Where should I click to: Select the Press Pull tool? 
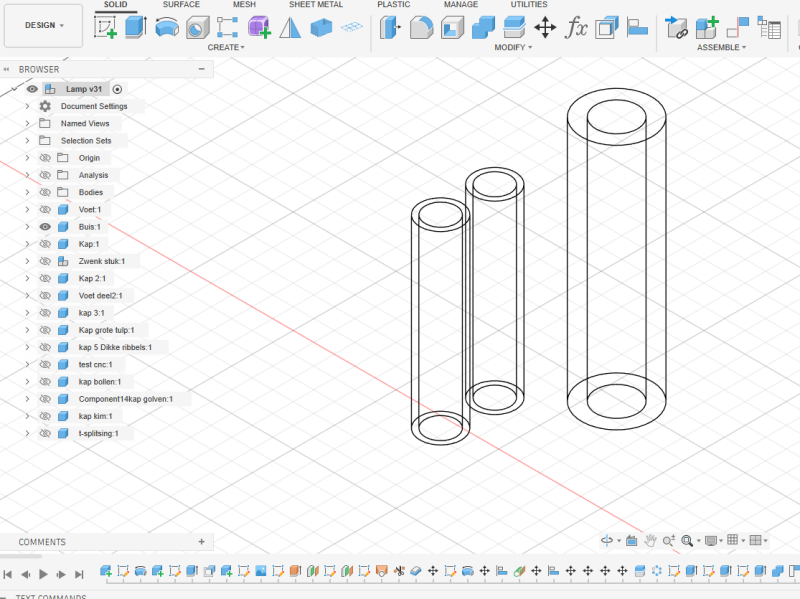click(x=390, y=27)
